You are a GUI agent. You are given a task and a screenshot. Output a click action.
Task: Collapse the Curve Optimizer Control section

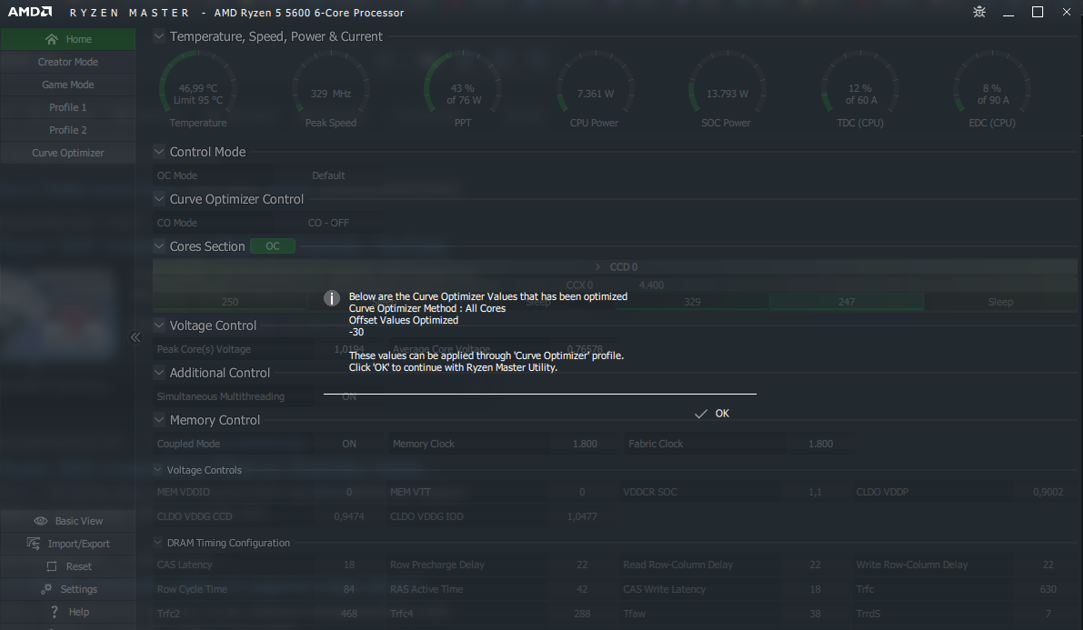tap(159, 199)
